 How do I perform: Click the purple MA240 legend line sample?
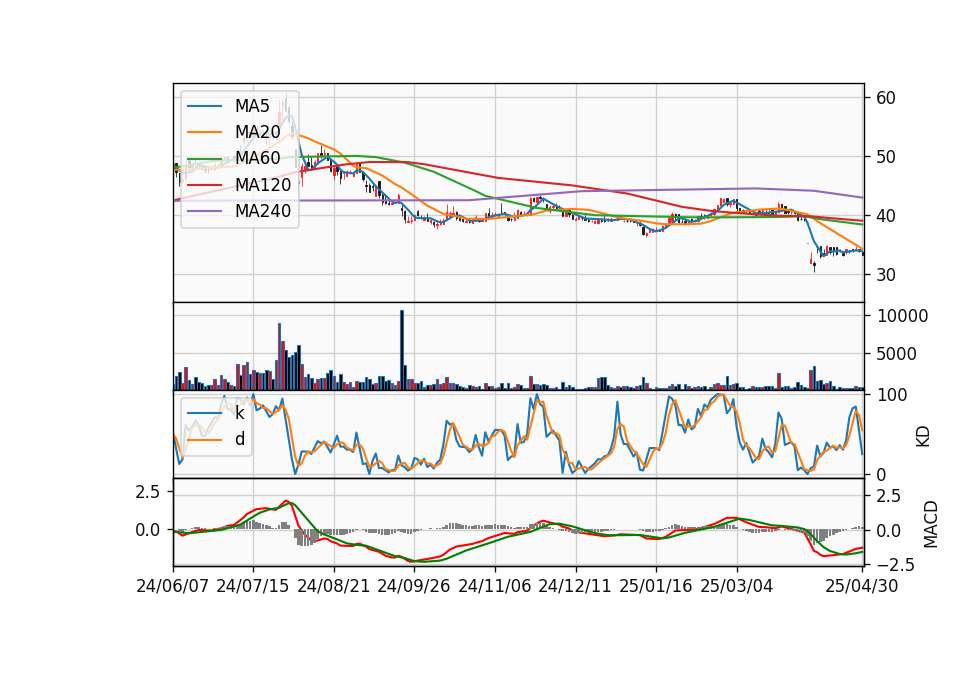click(x=204, y=211)
